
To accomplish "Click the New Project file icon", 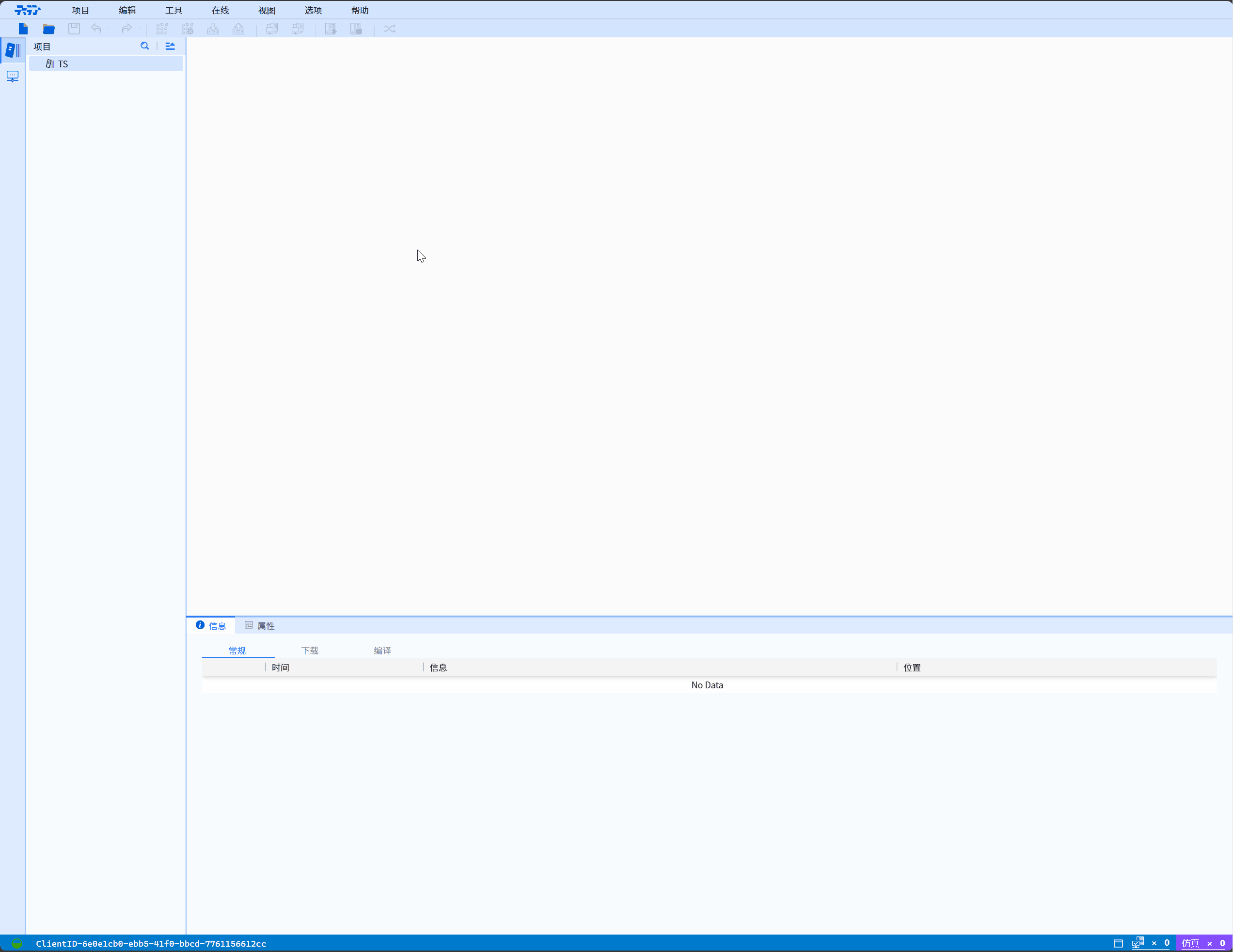I will click(23, 29).
